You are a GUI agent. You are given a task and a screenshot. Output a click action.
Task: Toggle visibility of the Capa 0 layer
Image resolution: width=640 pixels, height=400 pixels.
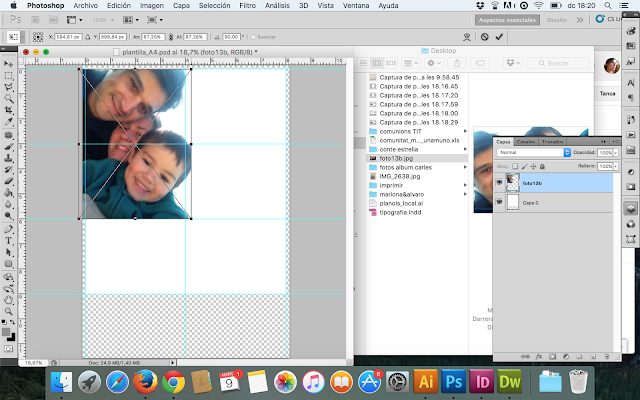(500, 203)
